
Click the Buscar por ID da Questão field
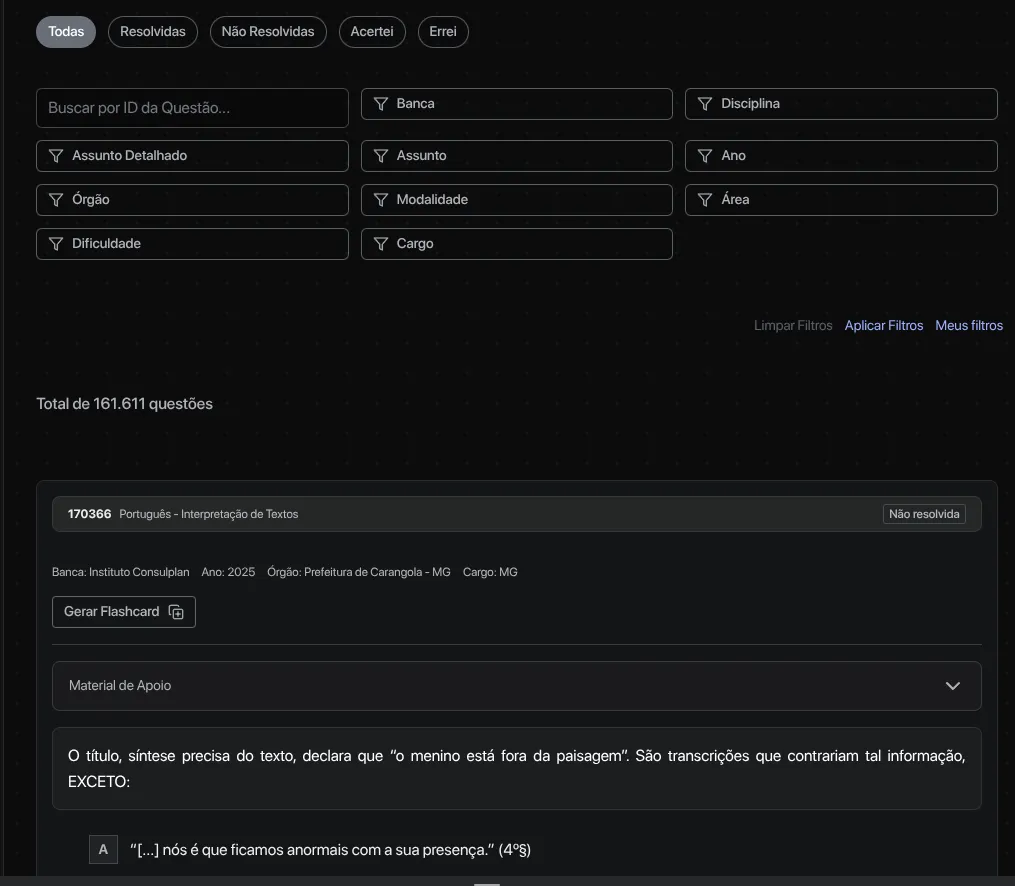[x=192, y=108]
